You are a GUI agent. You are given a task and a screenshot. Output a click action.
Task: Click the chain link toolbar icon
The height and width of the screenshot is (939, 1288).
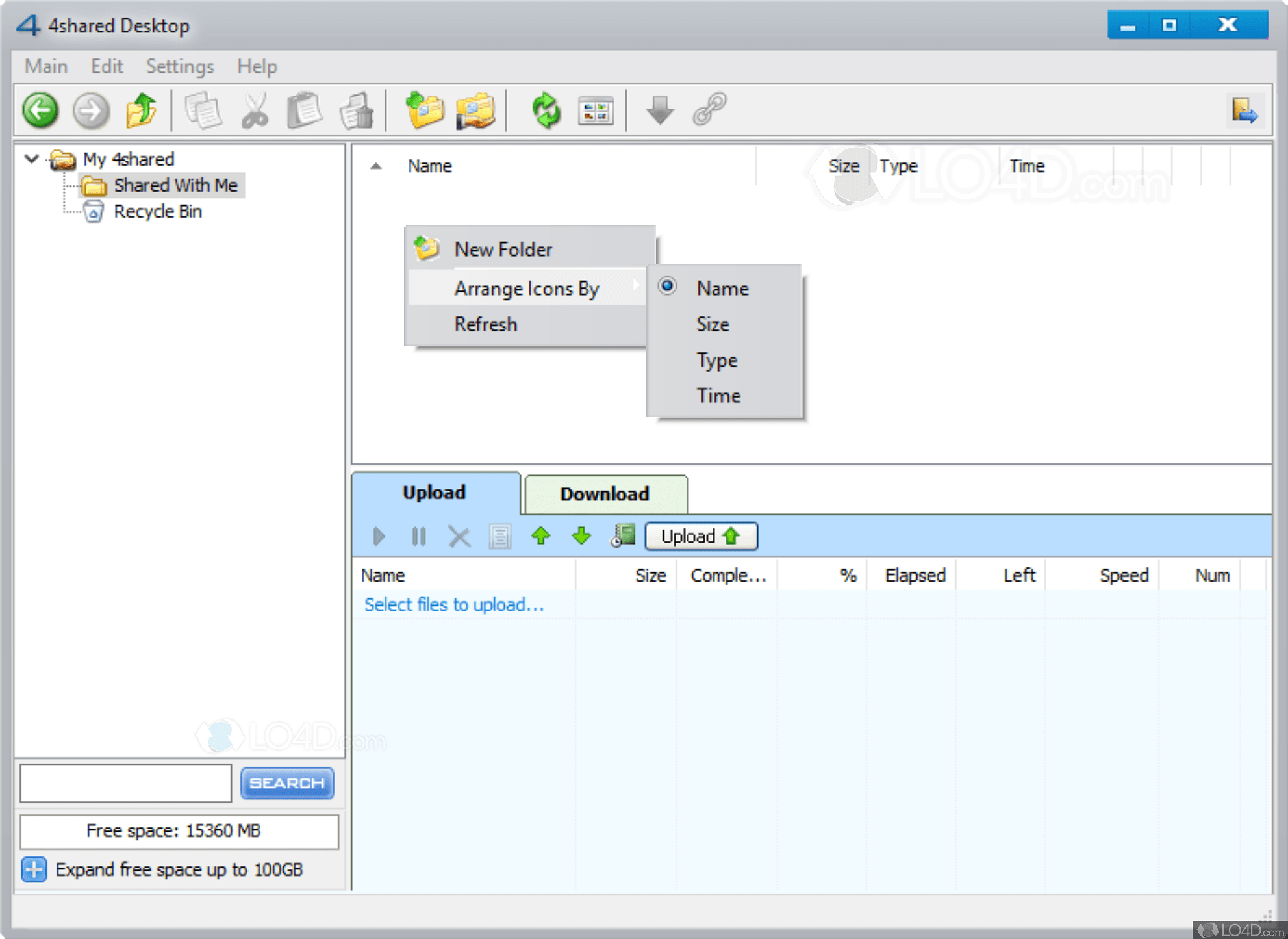click(x=709, y=110)
